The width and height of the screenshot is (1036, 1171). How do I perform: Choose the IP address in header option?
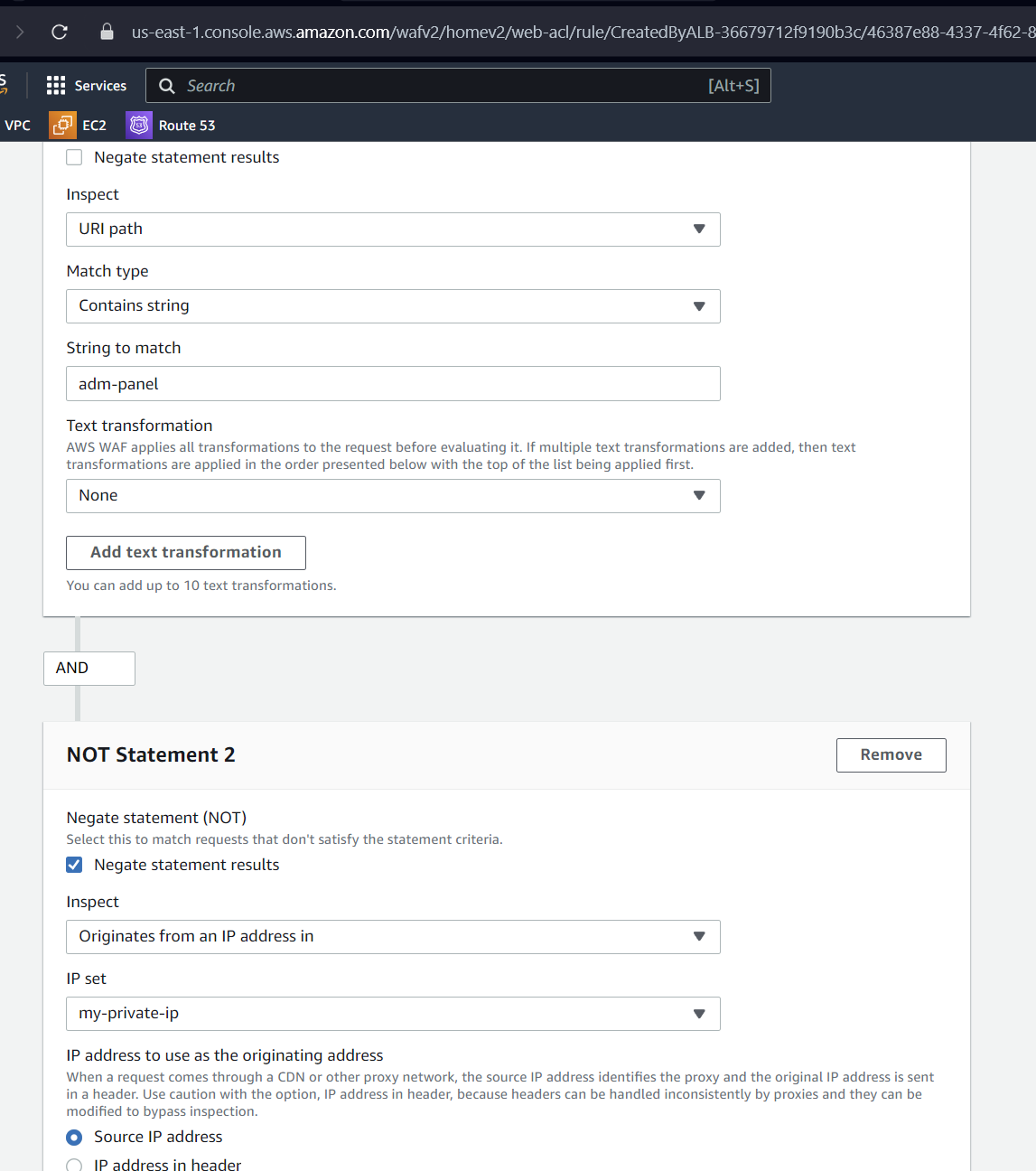[75, 1165]
